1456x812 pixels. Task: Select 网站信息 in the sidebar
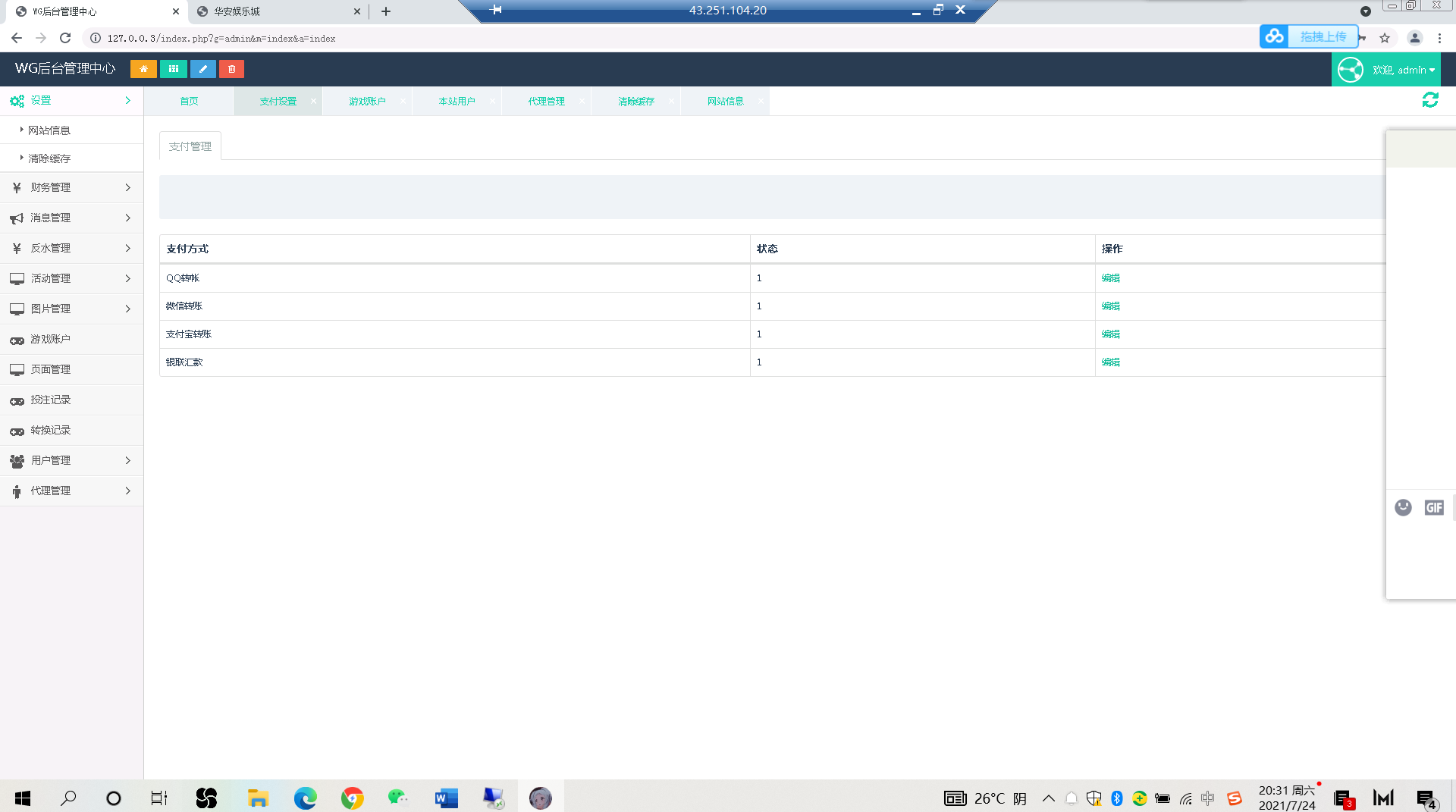click(x=49, y=130)
